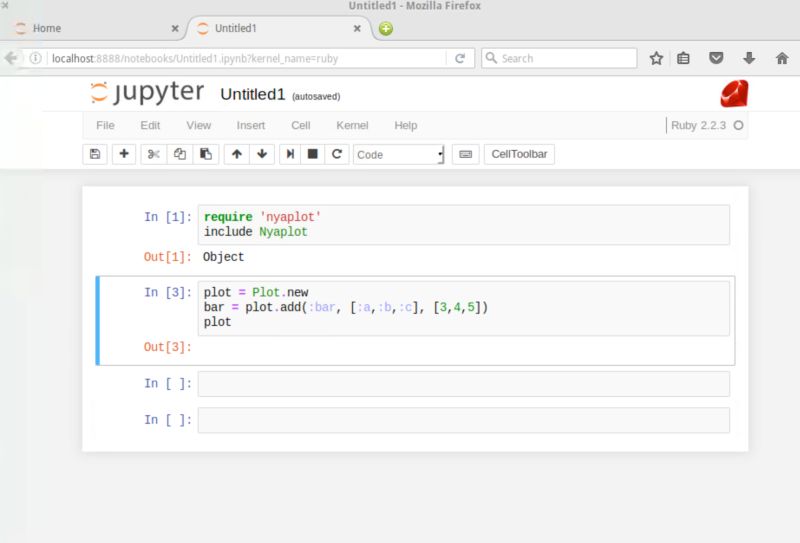Close the Home tab
Screen dimensions: 800x543
click(x=175, y=29)
